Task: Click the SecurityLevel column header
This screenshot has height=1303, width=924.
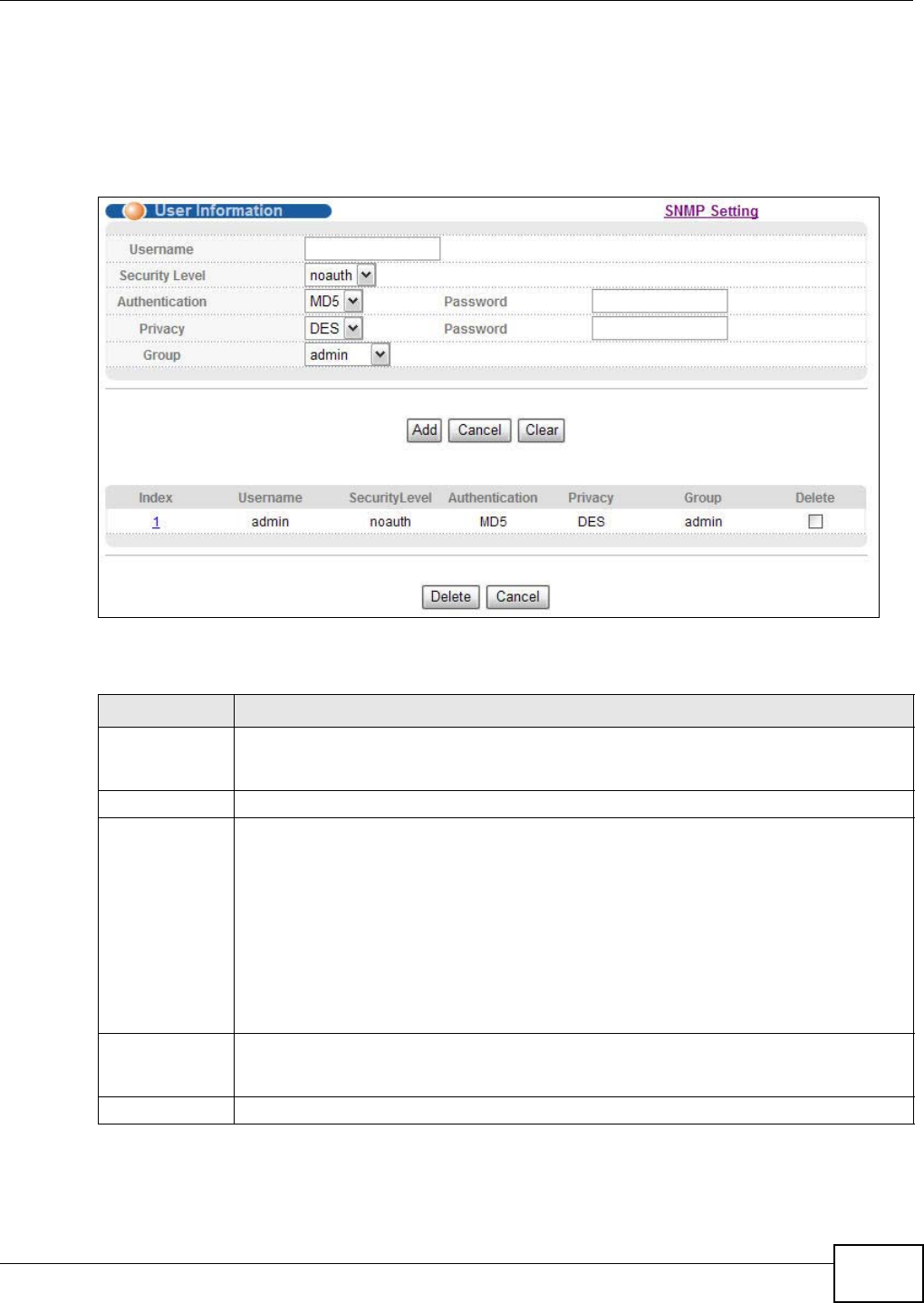Action: pyautogui.click(x=390, y=497)
